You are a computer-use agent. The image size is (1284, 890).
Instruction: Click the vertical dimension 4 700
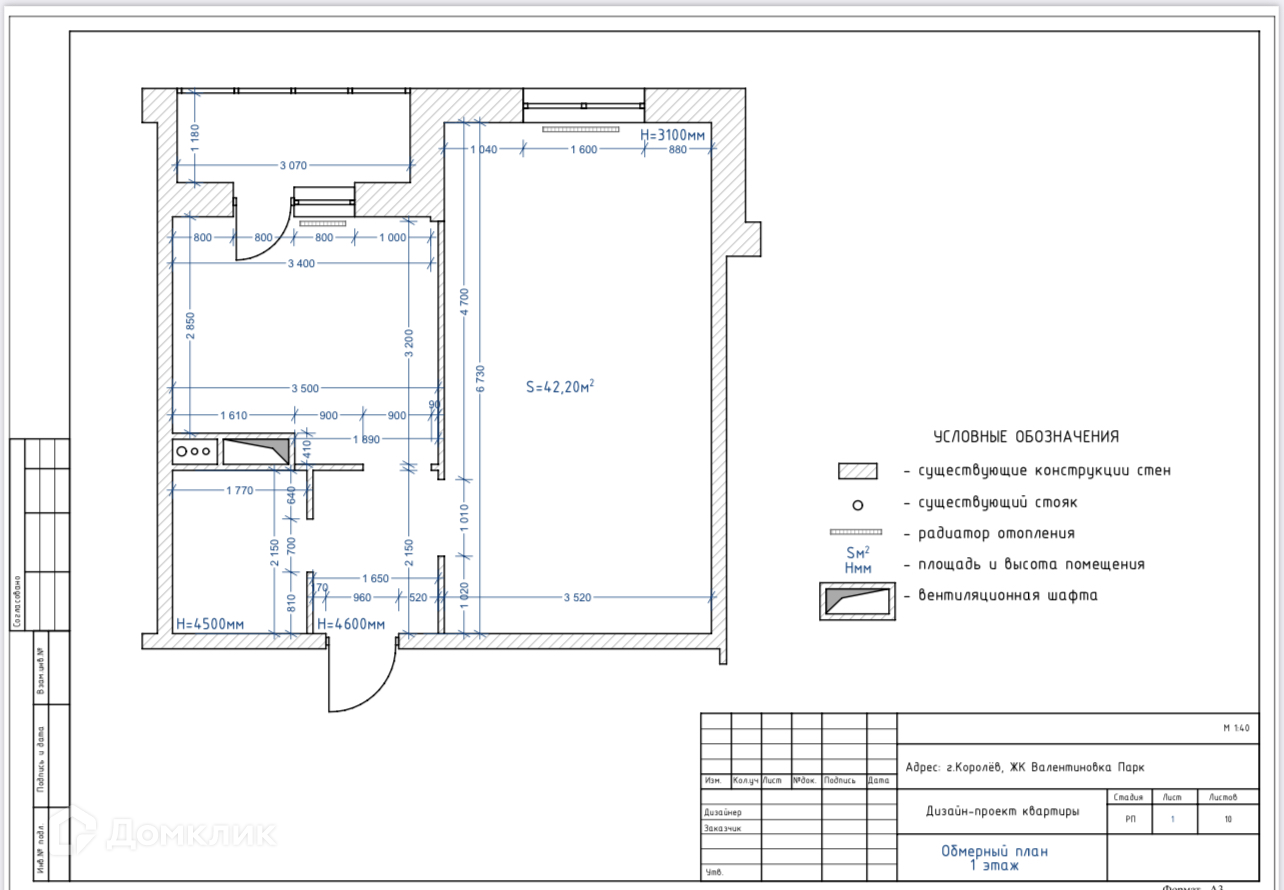[x=463, y=304]
